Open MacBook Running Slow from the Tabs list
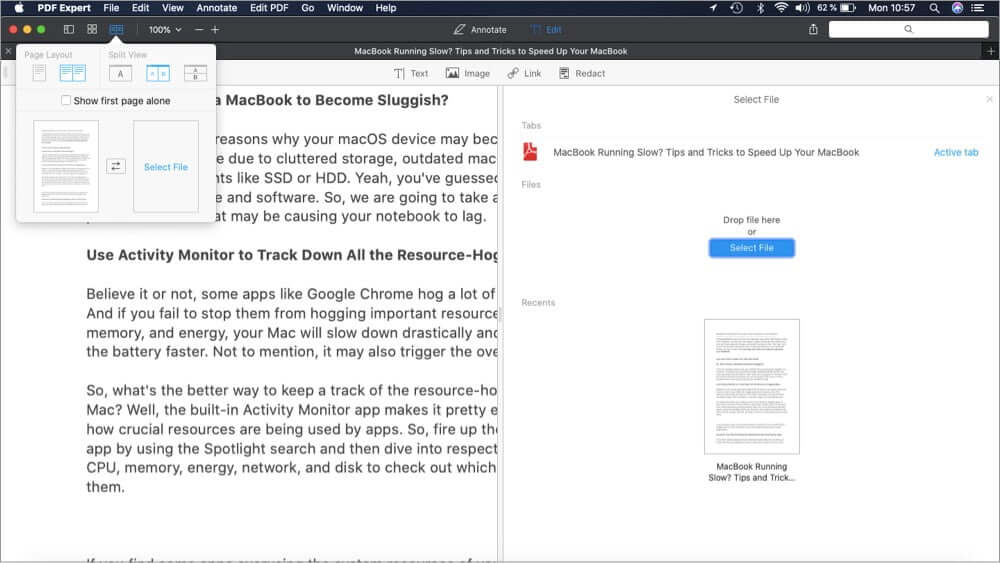This screenshot has height=563, width=1000. click(706, 152)
